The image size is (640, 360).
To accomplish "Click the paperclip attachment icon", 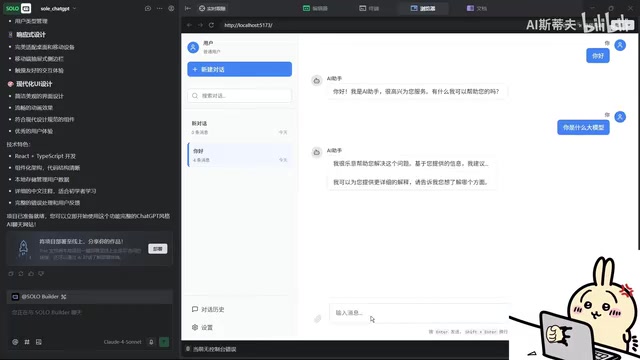I will [x=318, y=318].
